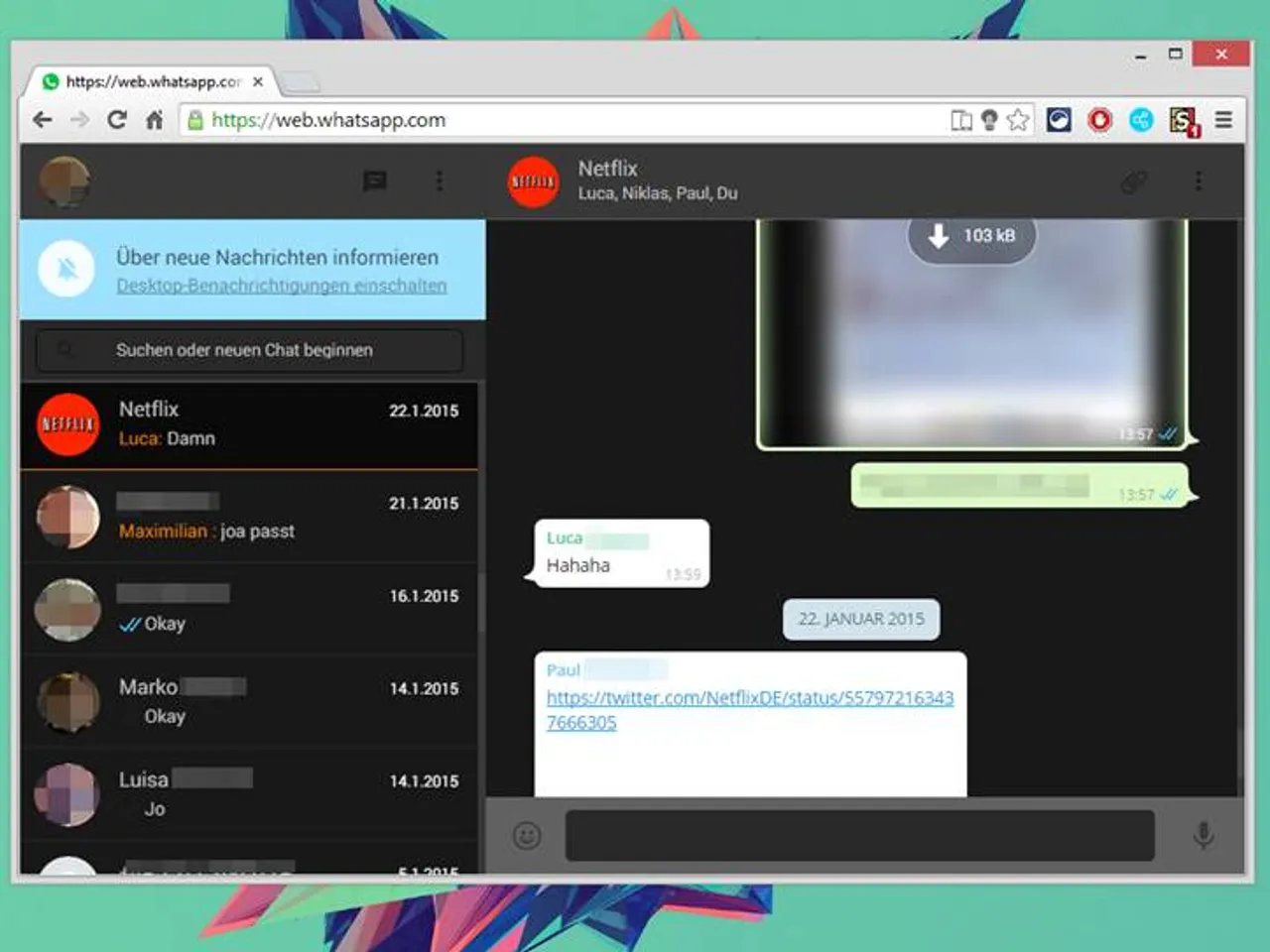Open a new browser tab
Screen dimensions: 1270x952
299,82
